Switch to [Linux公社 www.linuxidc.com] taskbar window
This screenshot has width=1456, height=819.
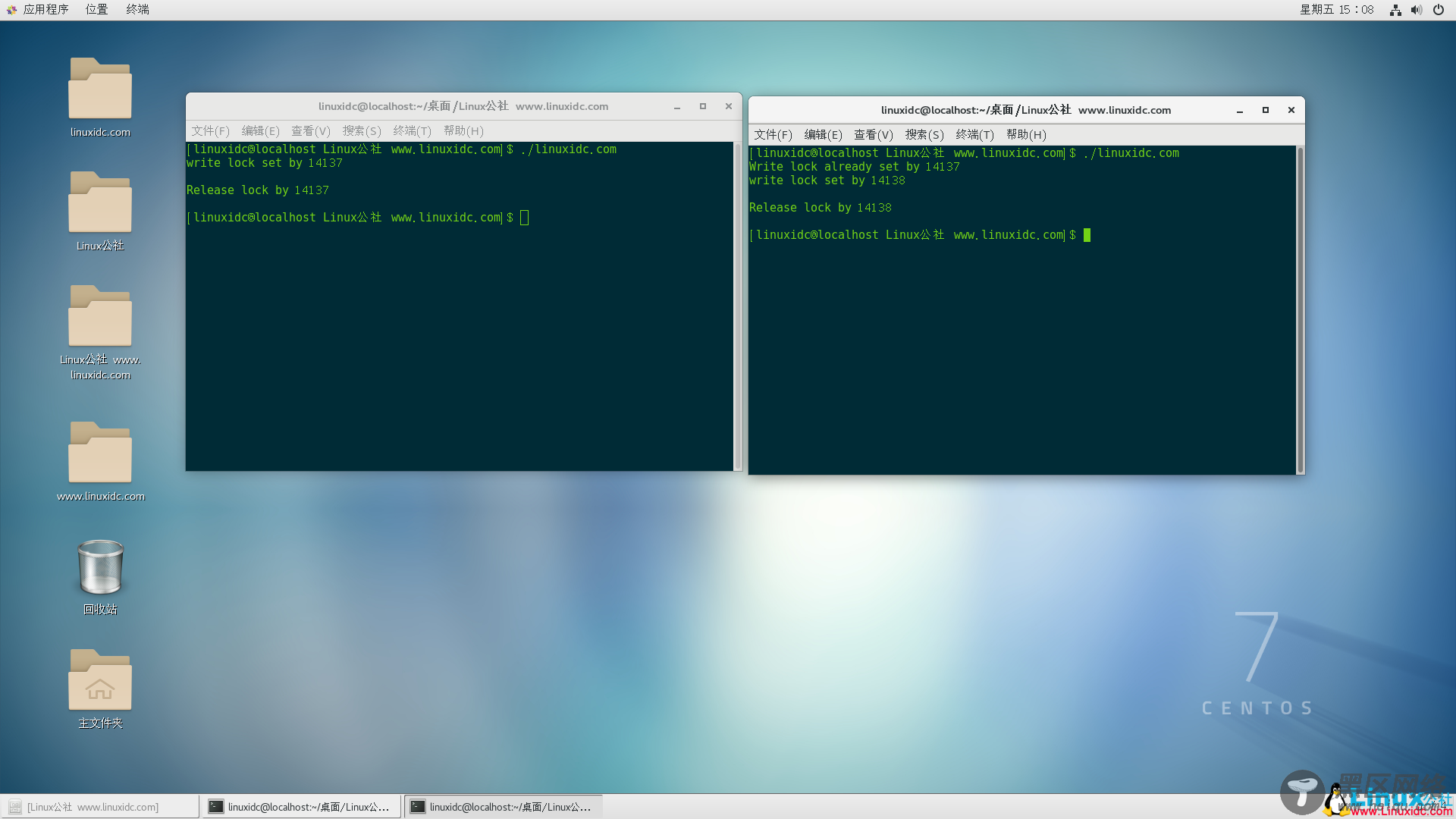pyautogui.click(x=100, y=807)
